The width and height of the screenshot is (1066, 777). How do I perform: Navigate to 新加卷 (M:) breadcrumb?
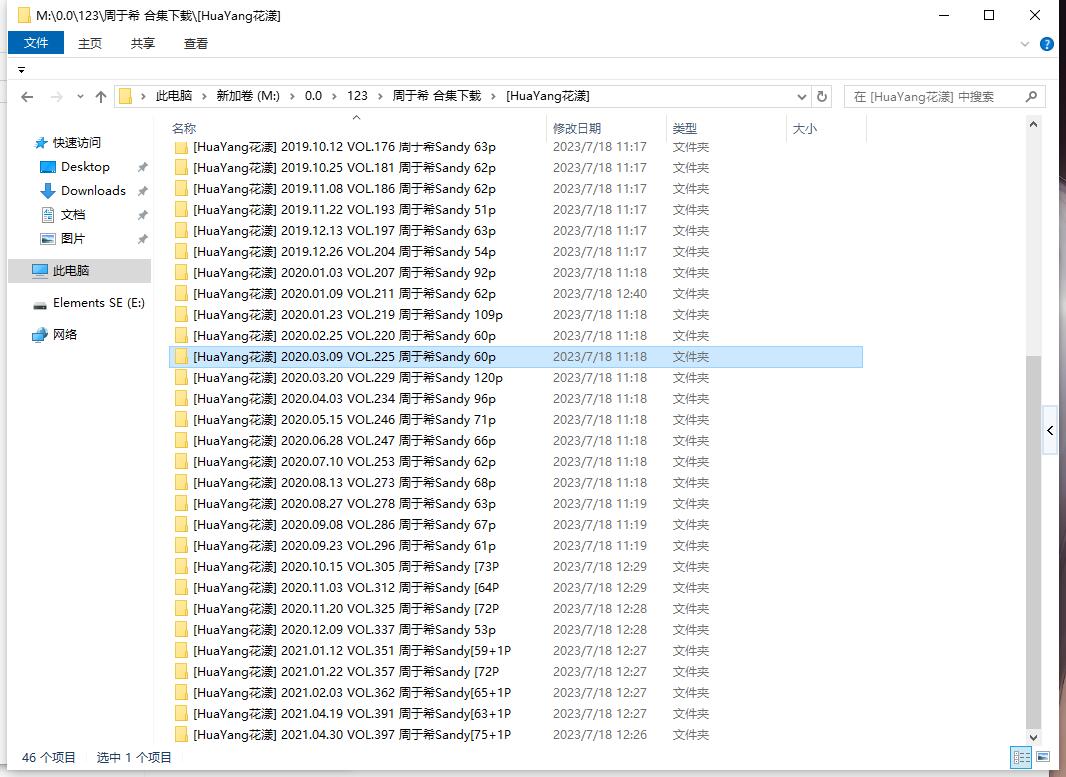tap(248, 97)
